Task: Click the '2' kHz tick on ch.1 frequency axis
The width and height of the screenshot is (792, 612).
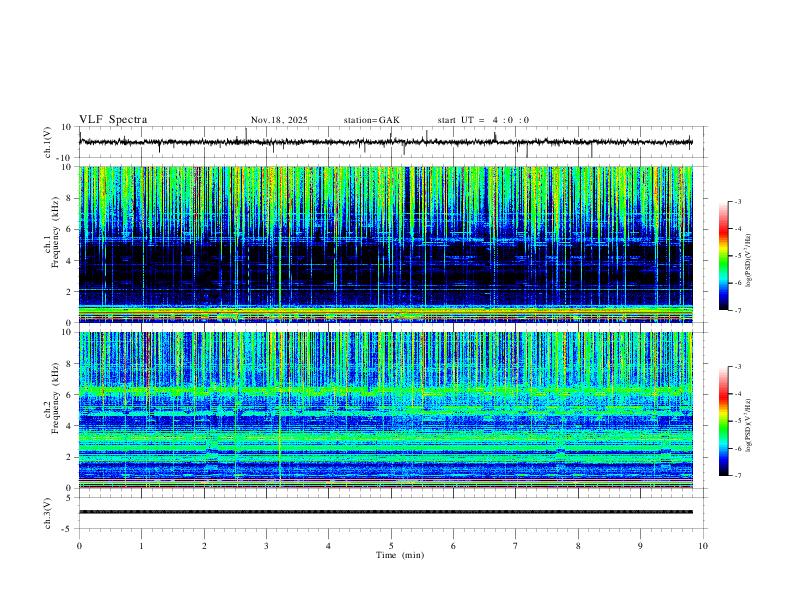Action: point(70,291)
